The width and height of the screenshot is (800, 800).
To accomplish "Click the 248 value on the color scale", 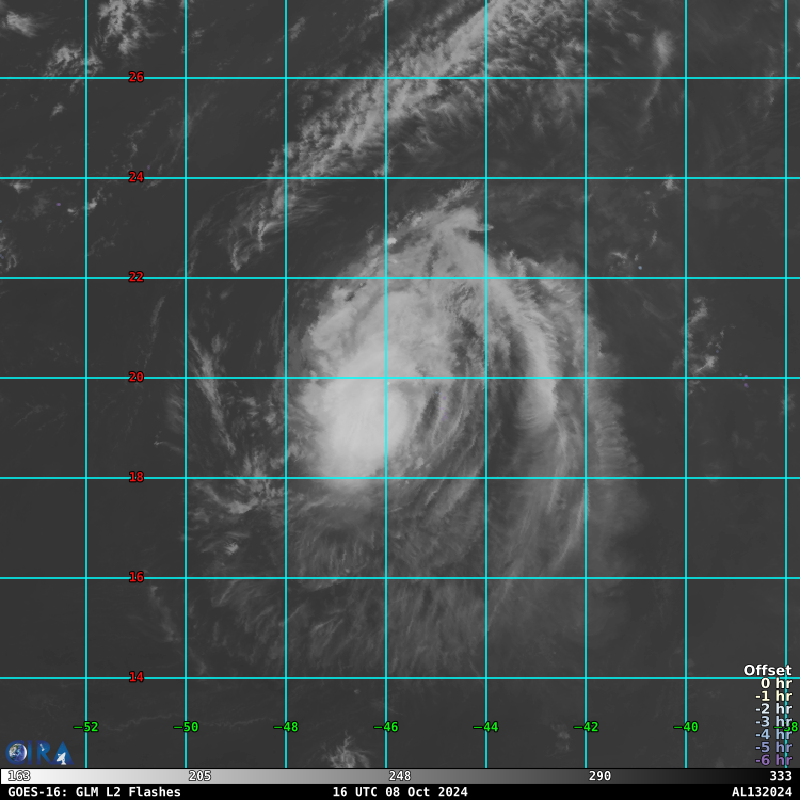I will click(x=400, y=776).
